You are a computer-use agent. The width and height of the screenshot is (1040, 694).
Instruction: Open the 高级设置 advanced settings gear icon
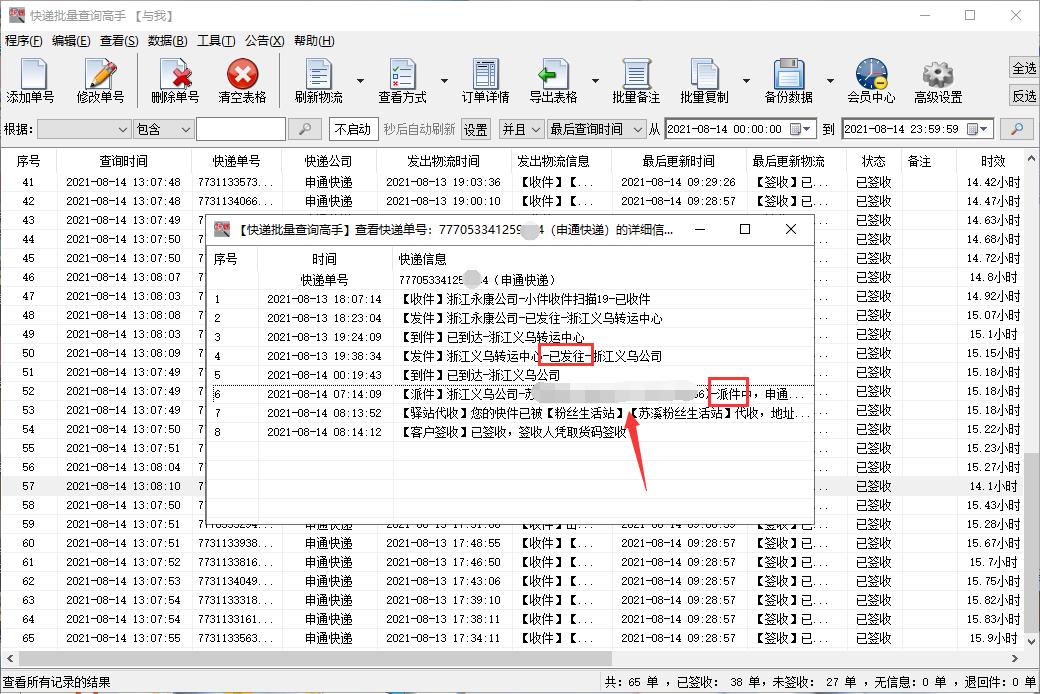936,80
